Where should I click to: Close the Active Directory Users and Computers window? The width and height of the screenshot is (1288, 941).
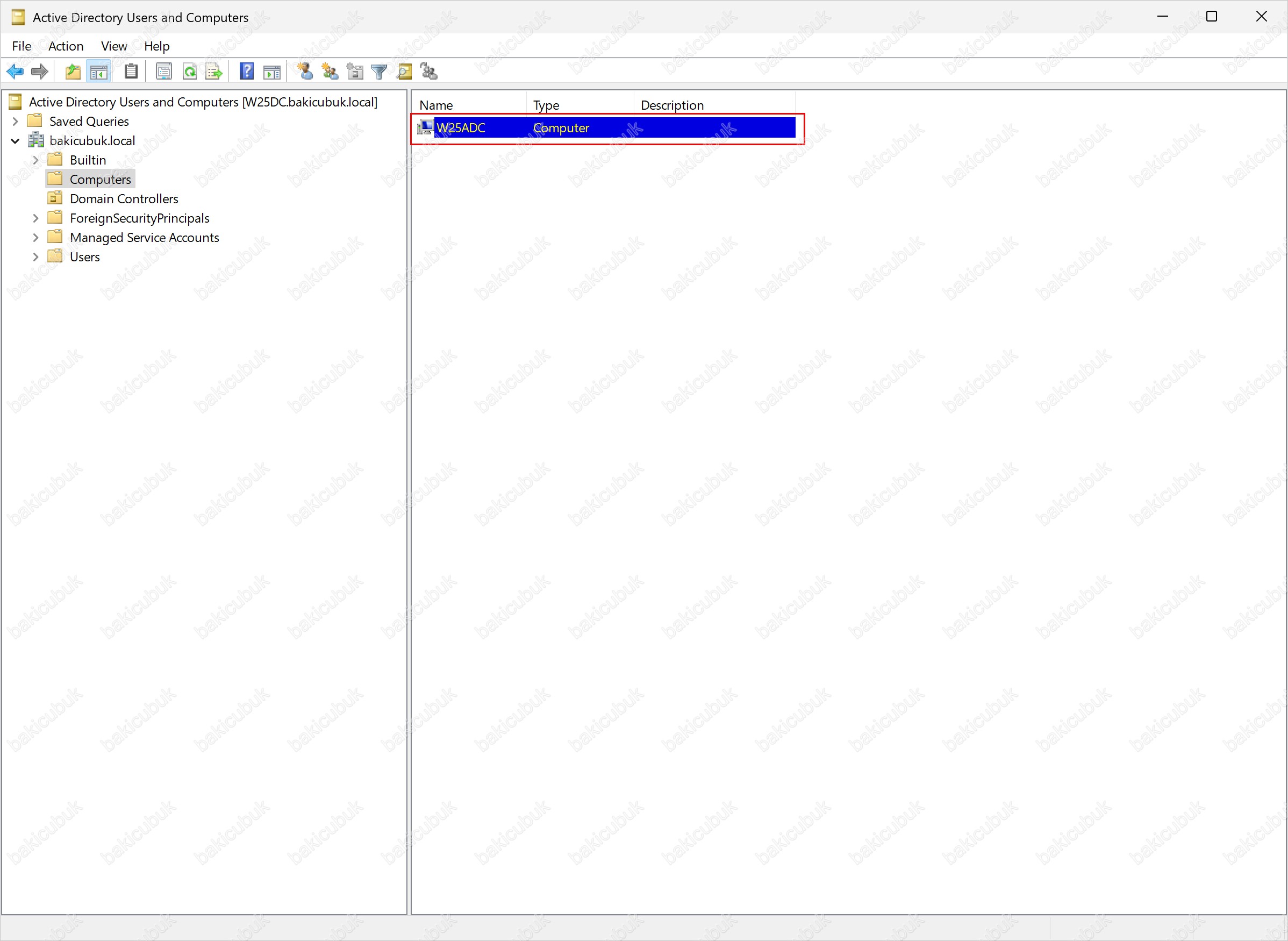click(x=1261, y=17)
